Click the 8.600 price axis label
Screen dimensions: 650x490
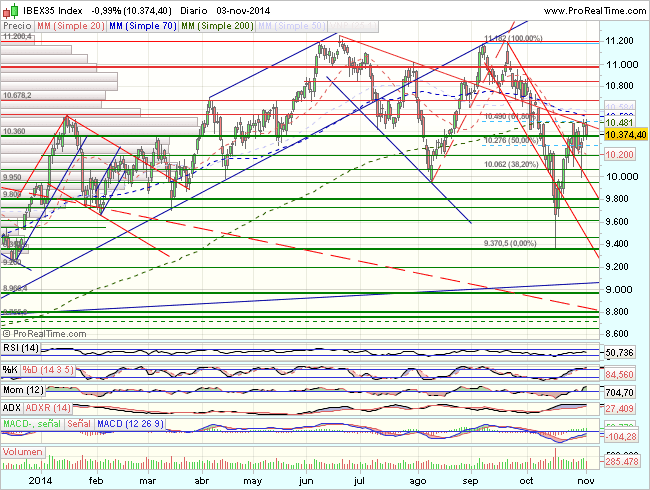pos(619,334)
